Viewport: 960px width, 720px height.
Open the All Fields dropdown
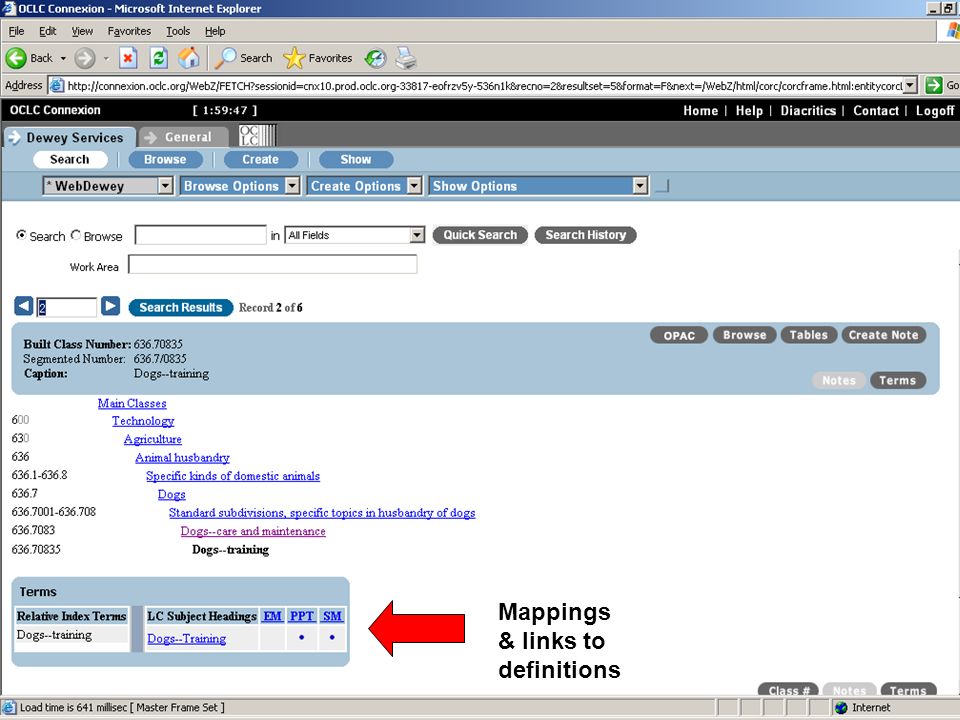click(x=417, y=235)
